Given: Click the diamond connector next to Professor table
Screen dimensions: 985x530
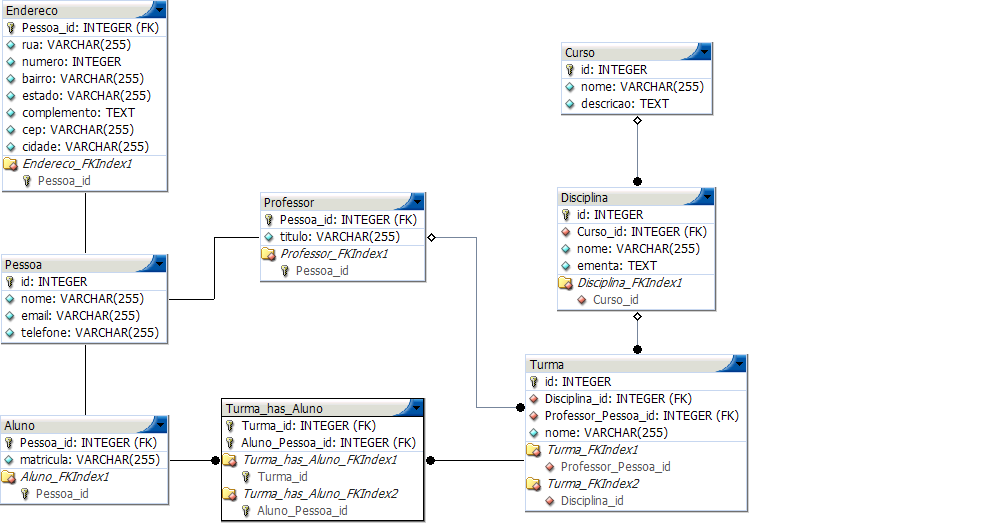Looking at the screenshot, I should pyautogui.click(x=432, y=237).
